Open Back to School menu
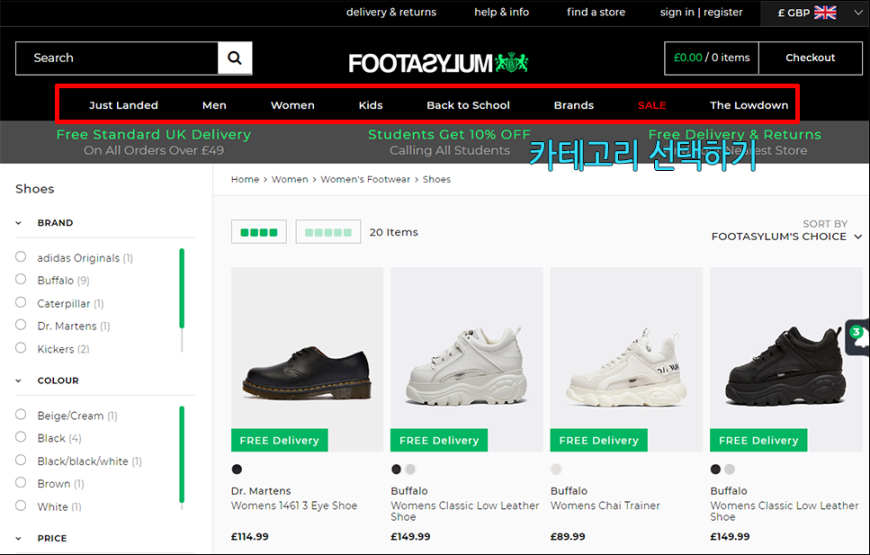The height and width of the screenshot is (555, 870). (468, 105)
